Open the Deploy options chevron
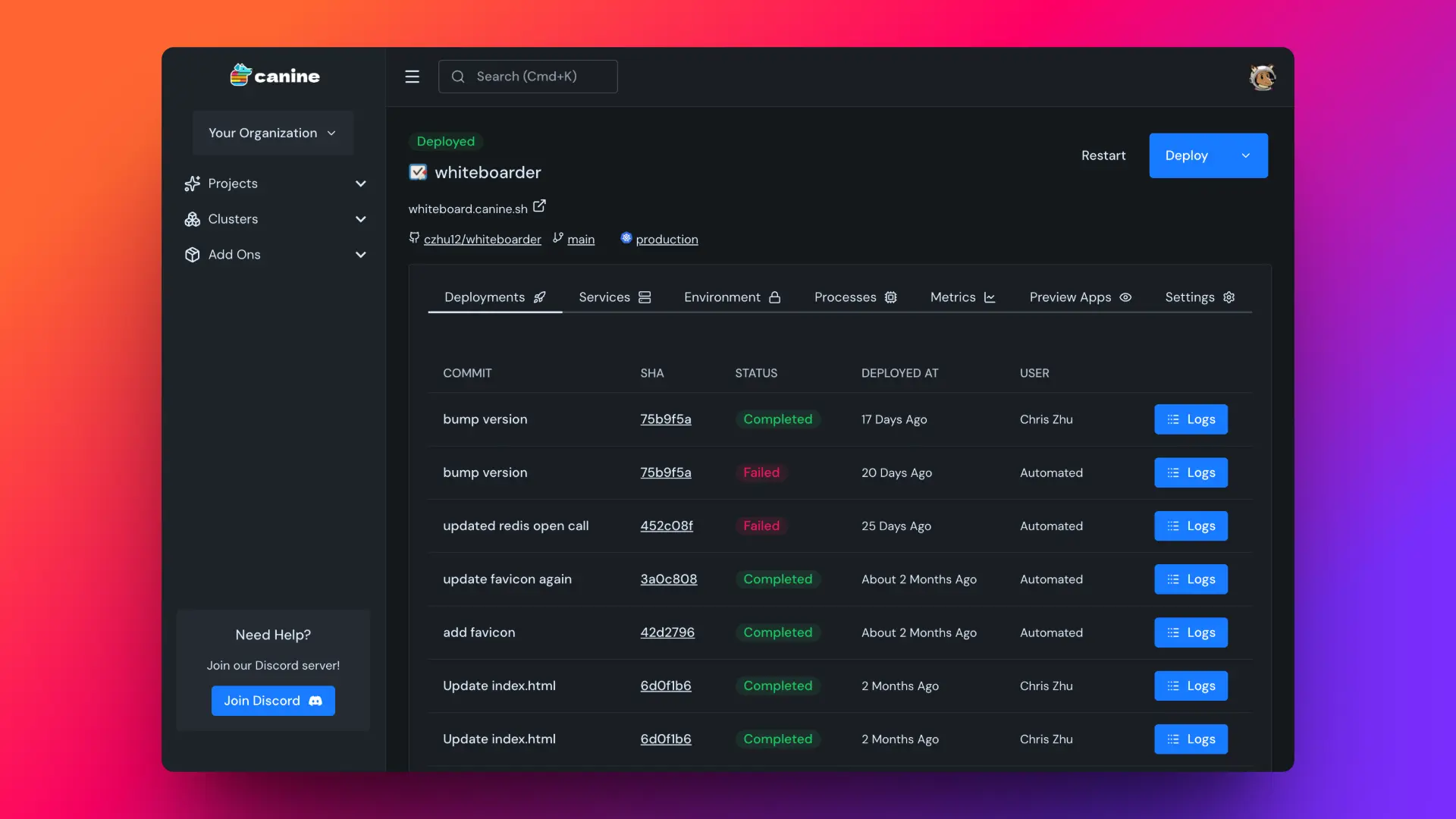 coord(1245,155)
